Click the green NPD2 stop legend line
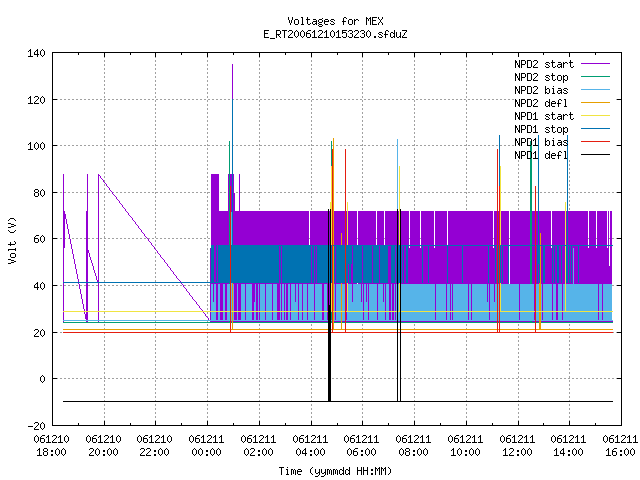Viewport: 640px width, 480px height. pyautogui.click(x=595, y=76)
